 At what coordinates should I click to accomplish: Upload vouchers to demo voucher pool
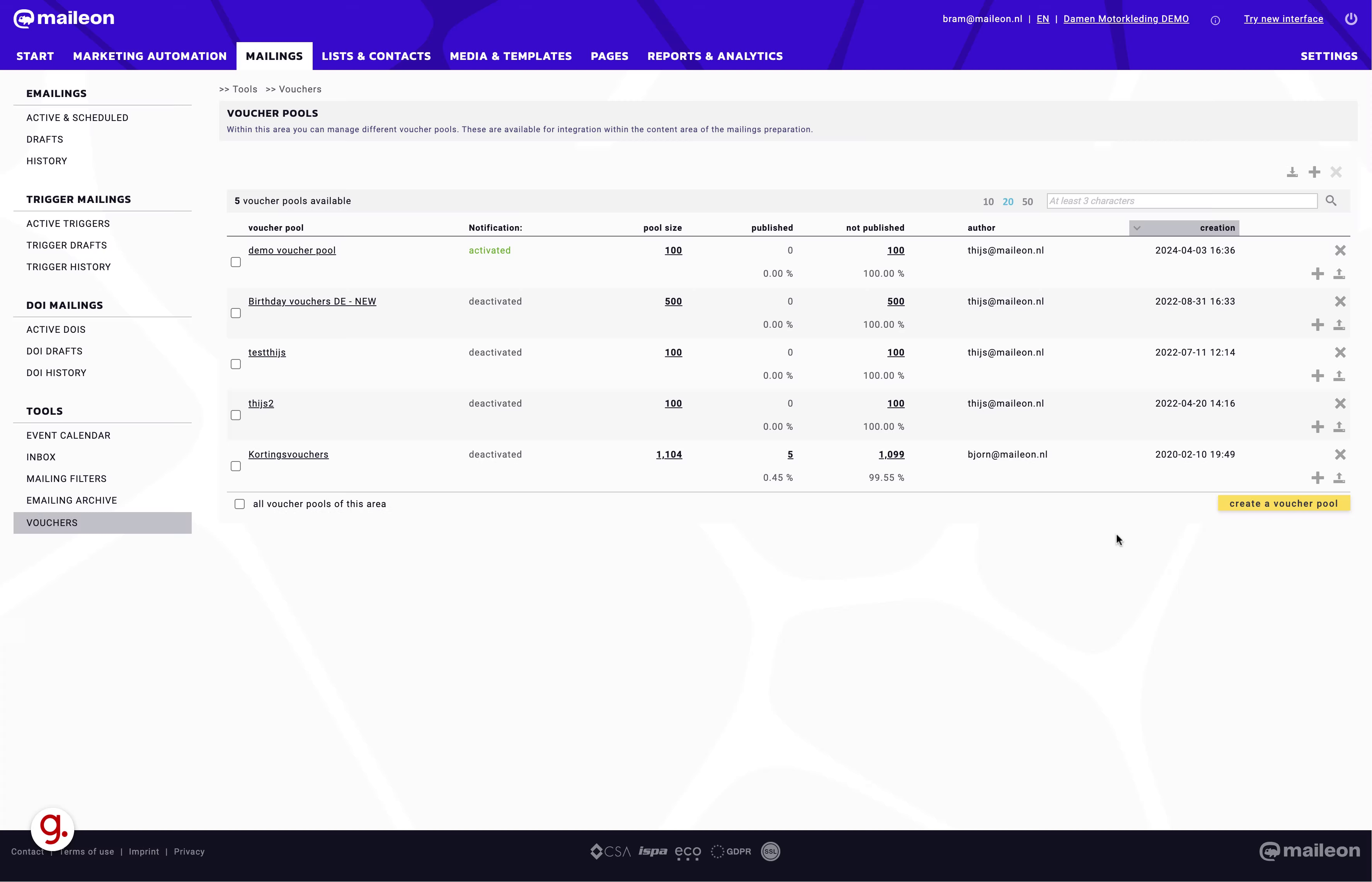pos(1339,274)
